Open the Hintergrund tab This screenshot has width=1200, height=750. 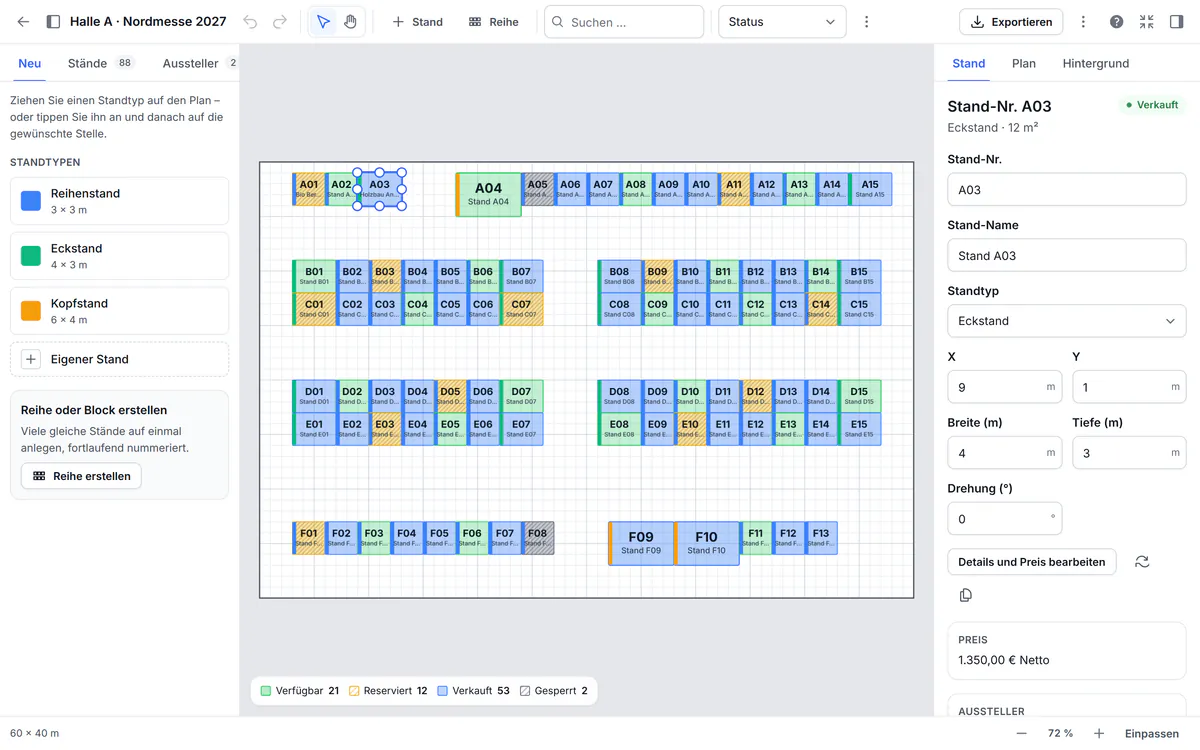[1095, 63]
